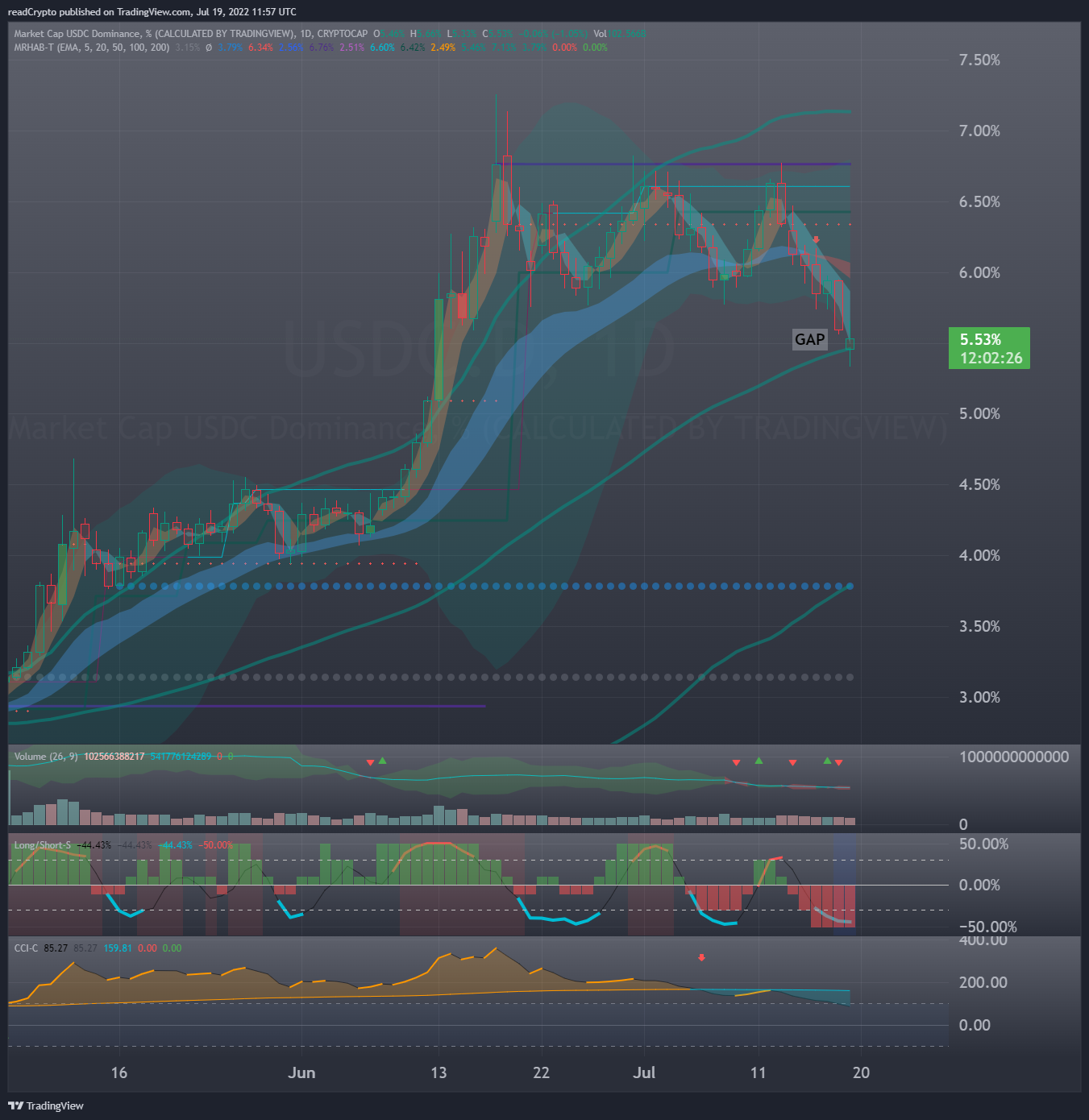Click the 6.50% price axis label
Viewport: 1089px width, 1120px height.
coord(979,202)
